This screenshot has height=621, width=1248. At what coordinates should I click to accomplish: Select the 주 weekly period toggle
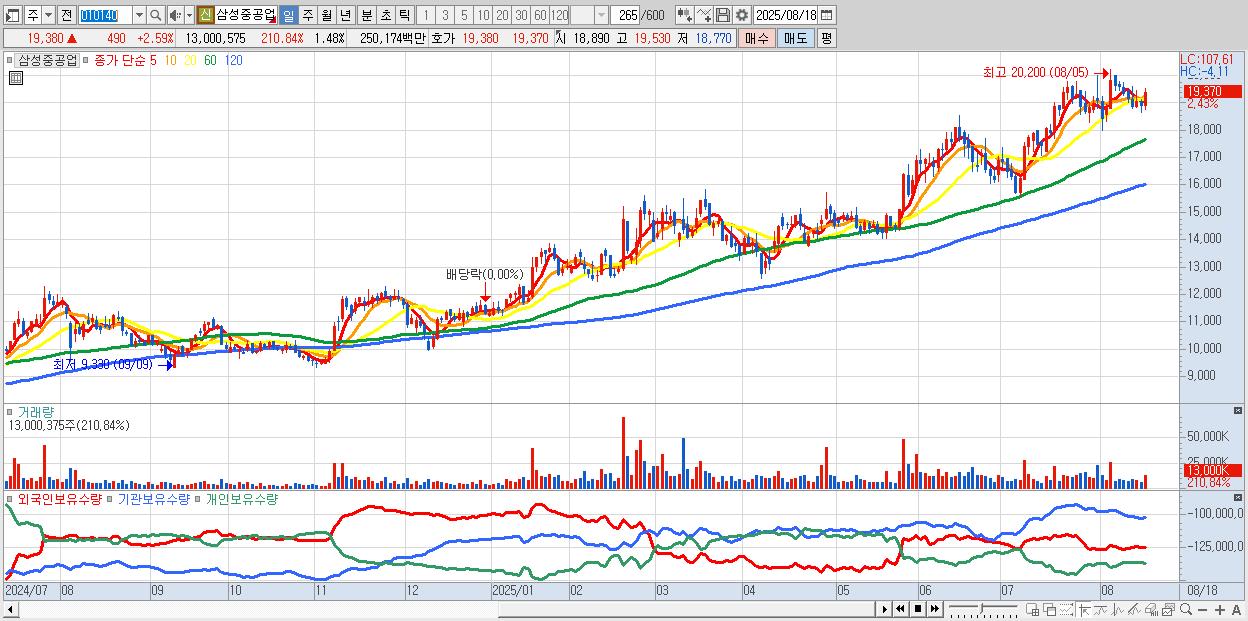tap(307, 15)
